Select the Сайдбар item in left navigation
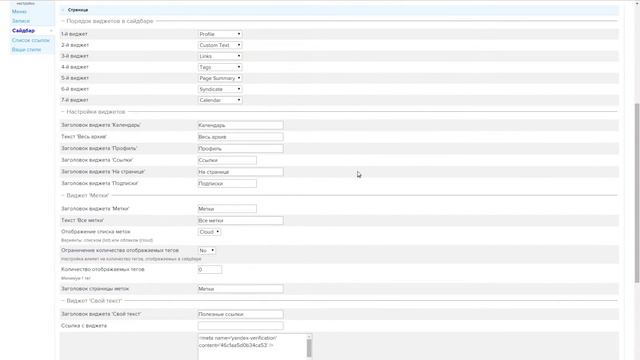 coord(23,31)
